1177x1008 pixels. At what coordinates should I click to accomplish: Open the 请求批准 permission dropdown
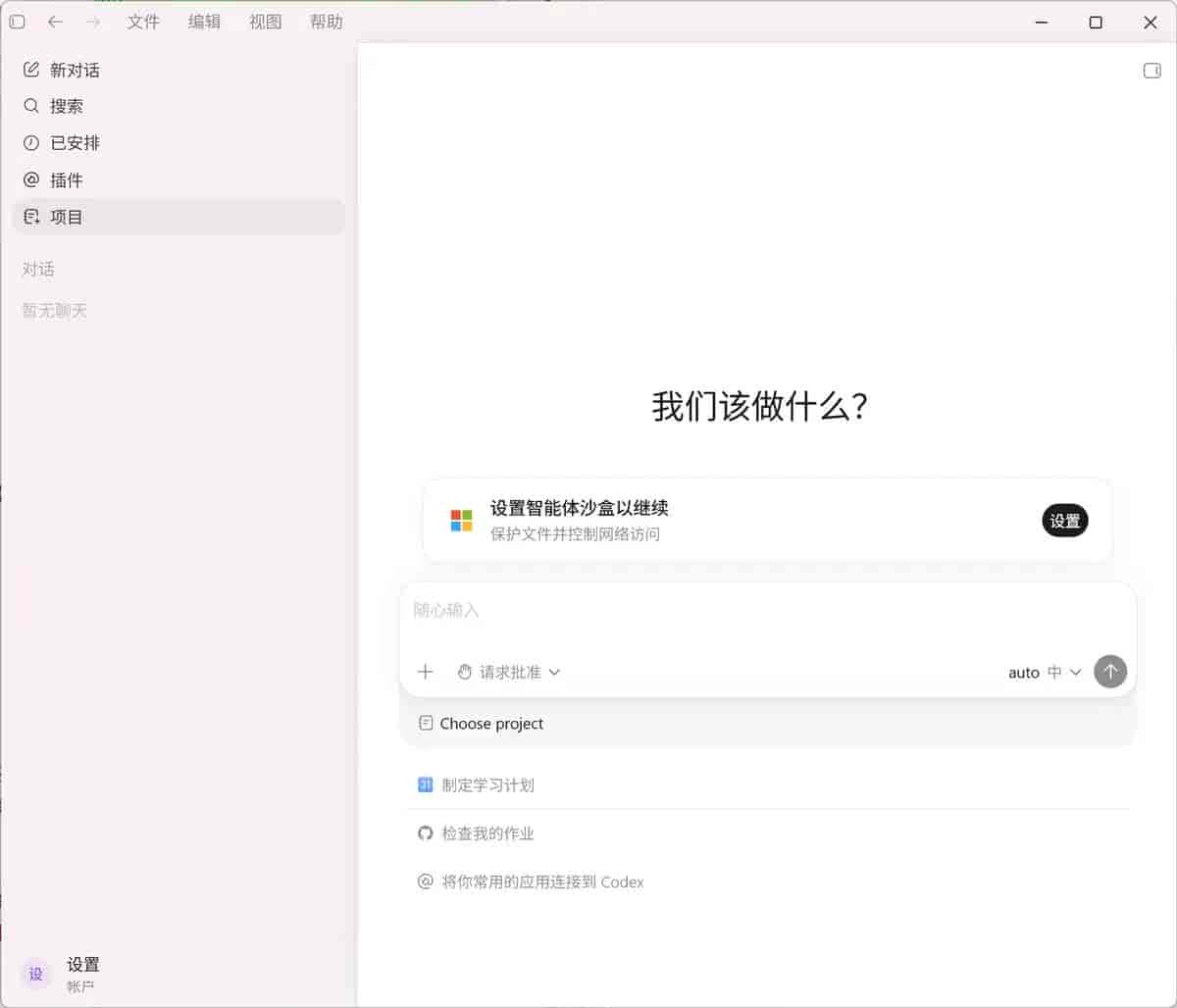508,672
